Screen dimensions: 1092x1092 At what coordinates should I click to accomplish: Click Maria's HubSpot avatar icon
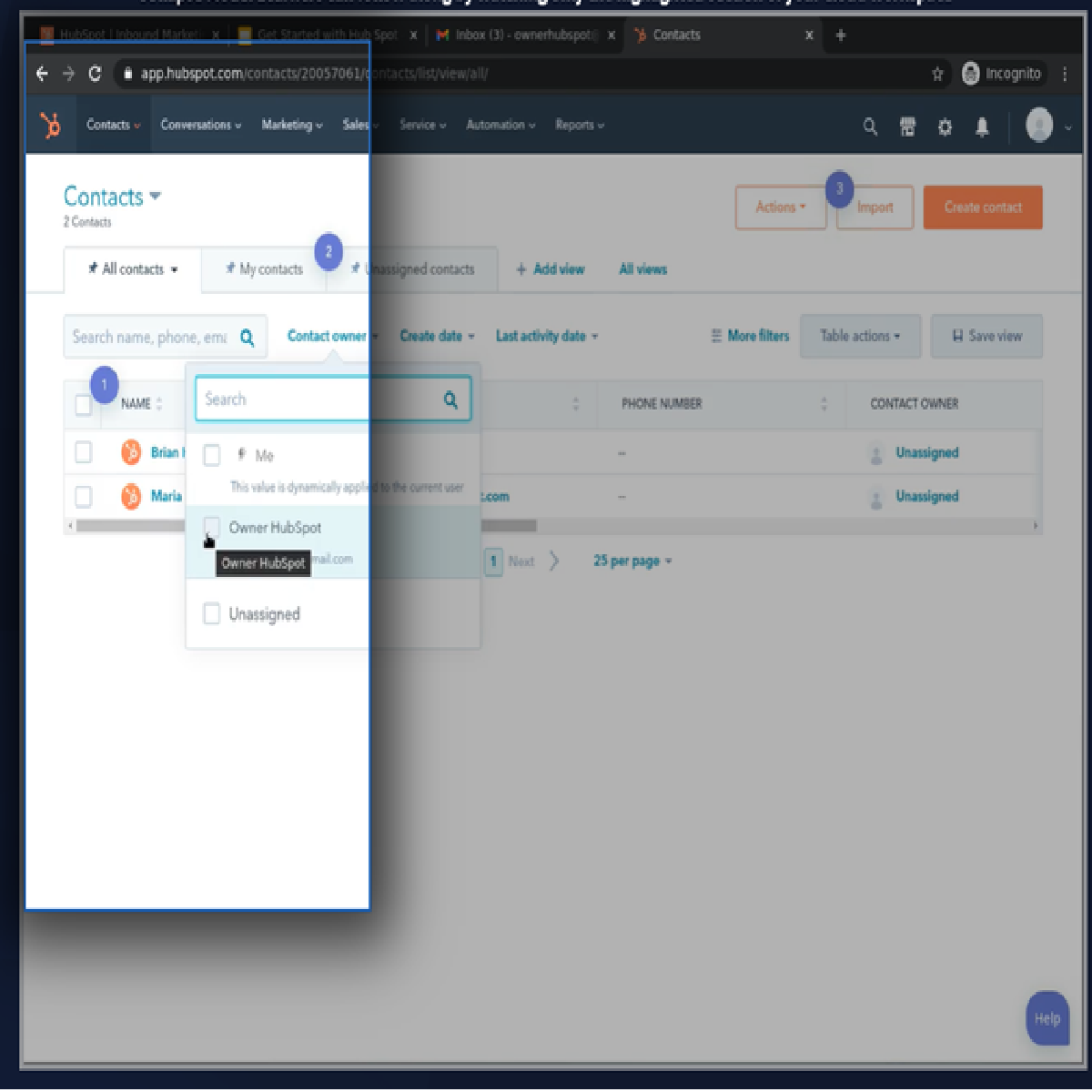131,496
